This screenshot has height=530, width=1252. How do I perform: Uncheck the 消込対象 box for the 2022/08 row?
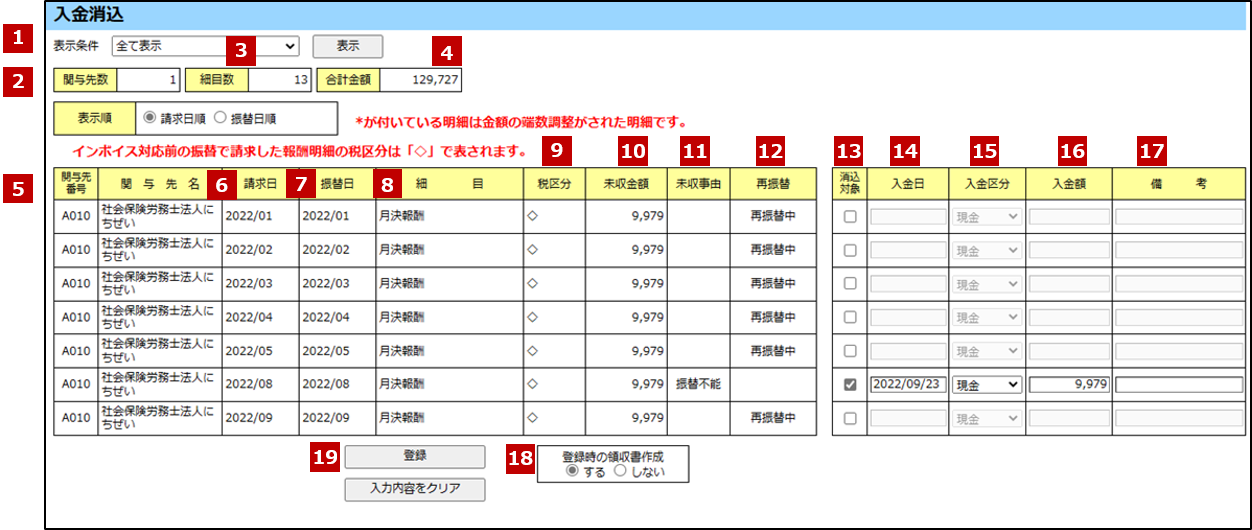click(x=850, y=385)
